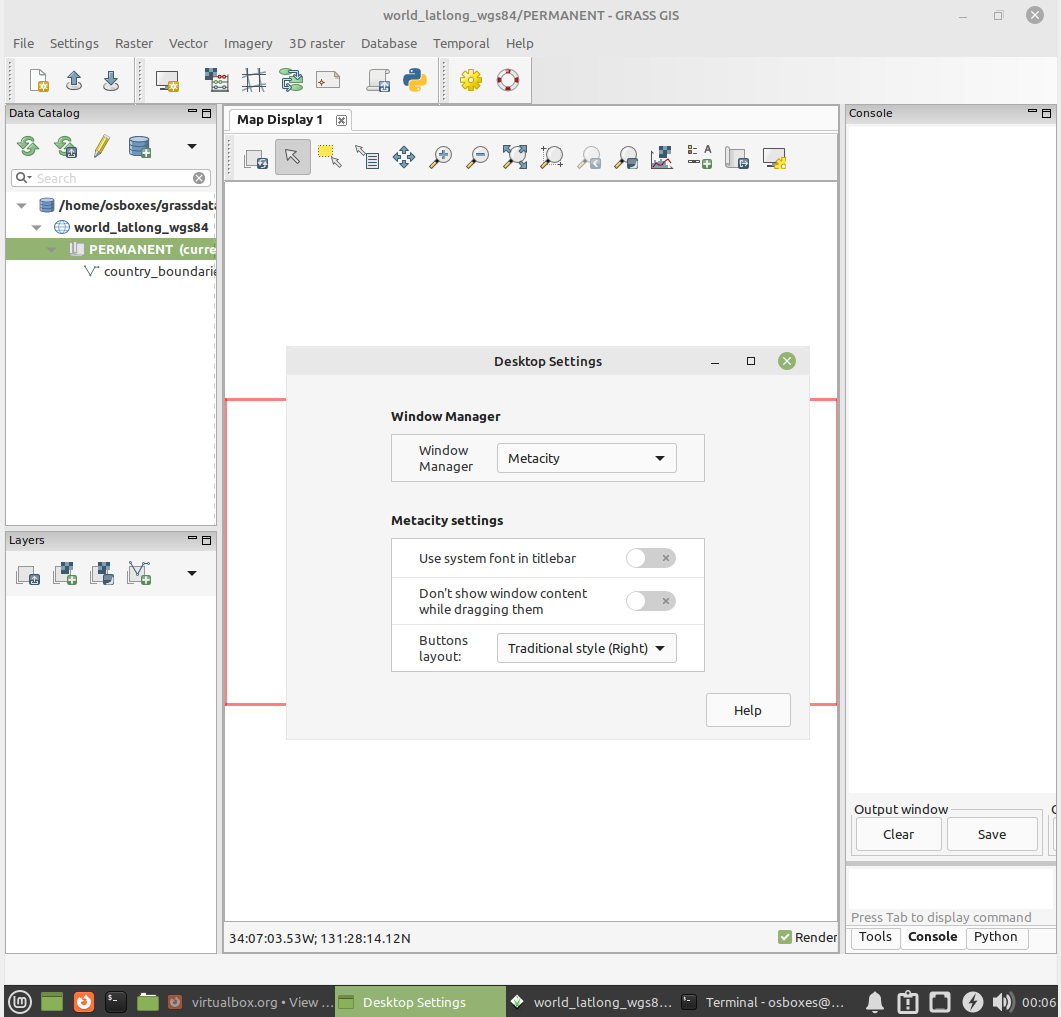Collapse world_latlong_wgs84 location node
This screenshot has height=1017, width=1061.
(37, 227)
